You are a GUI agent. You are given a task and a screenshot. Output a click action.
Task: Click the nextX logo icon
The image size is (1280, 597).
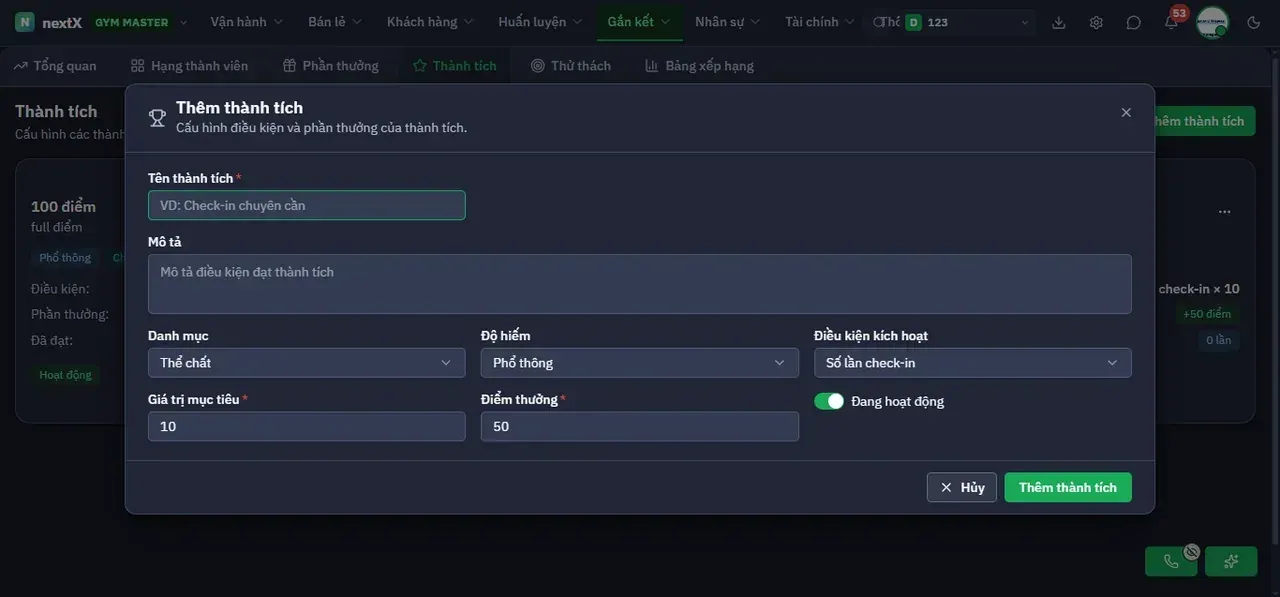point(25,22)
